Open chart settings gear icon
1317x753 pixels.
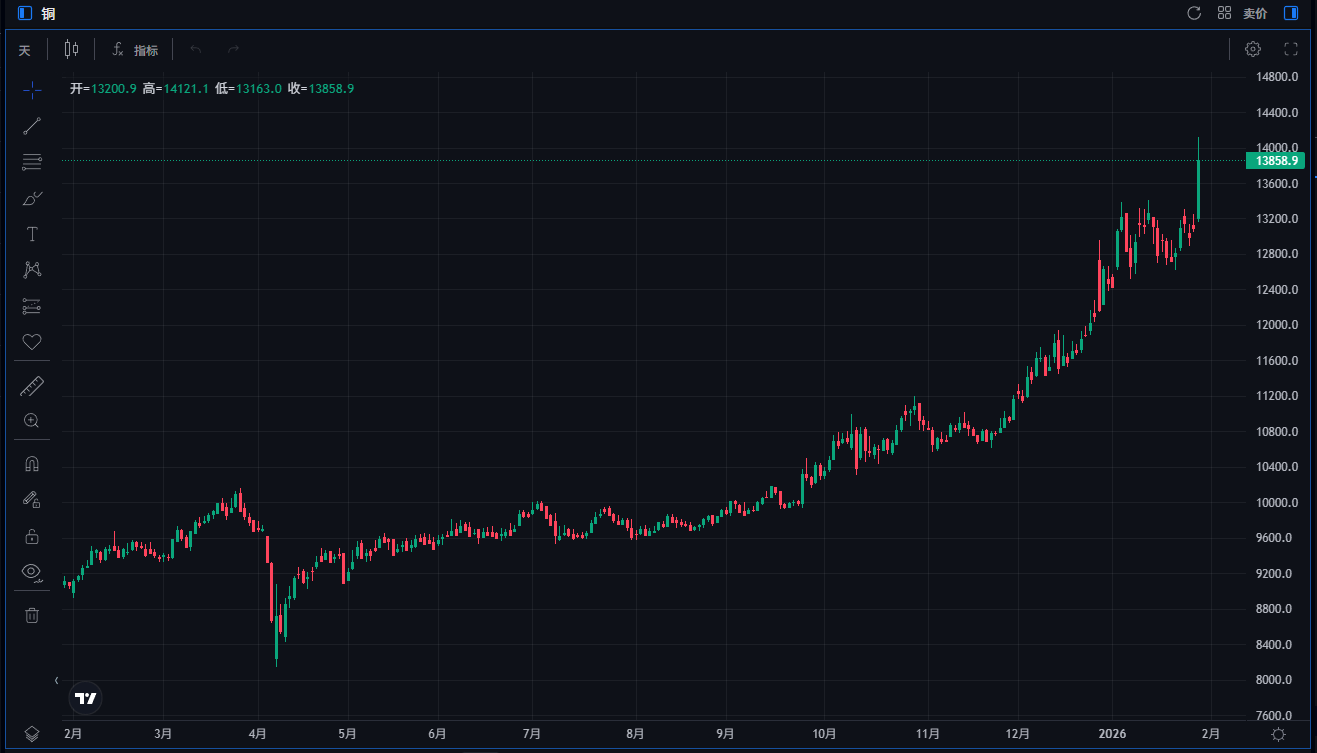pyautogui.click(x=1253, y=49)
